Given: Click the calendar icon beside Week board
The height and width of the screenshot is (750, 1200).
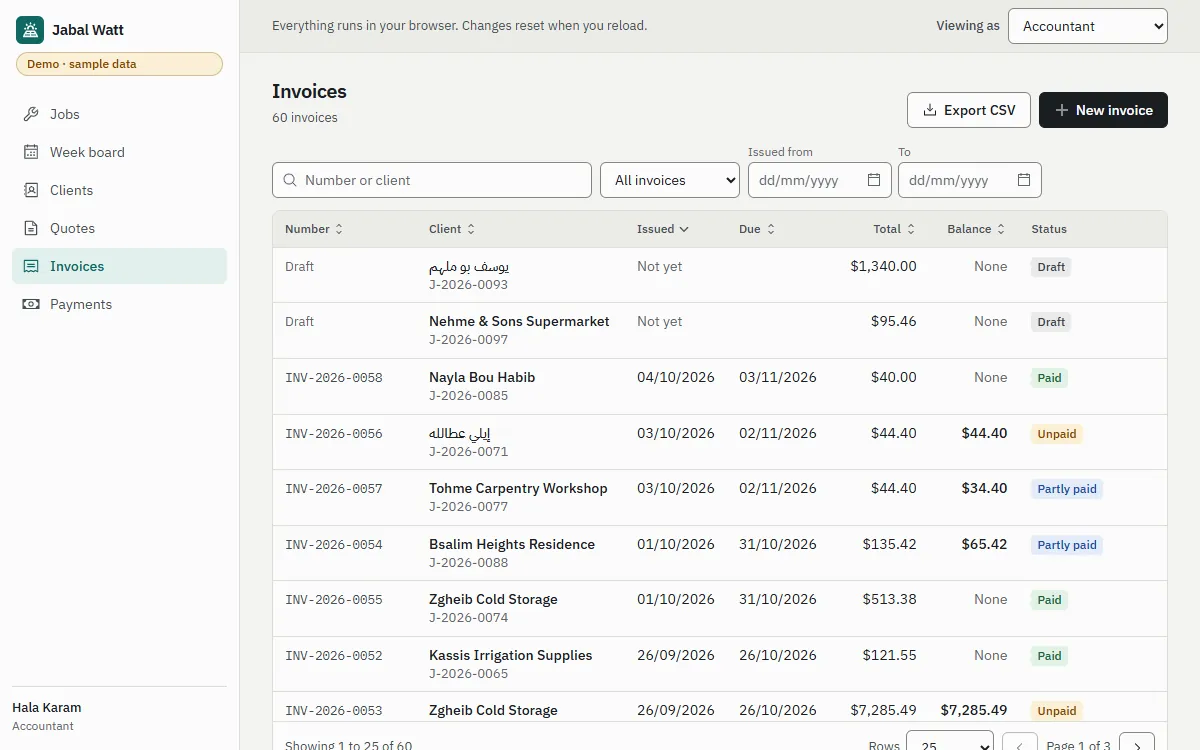Looking at the screenshot, I should (31, 152).
